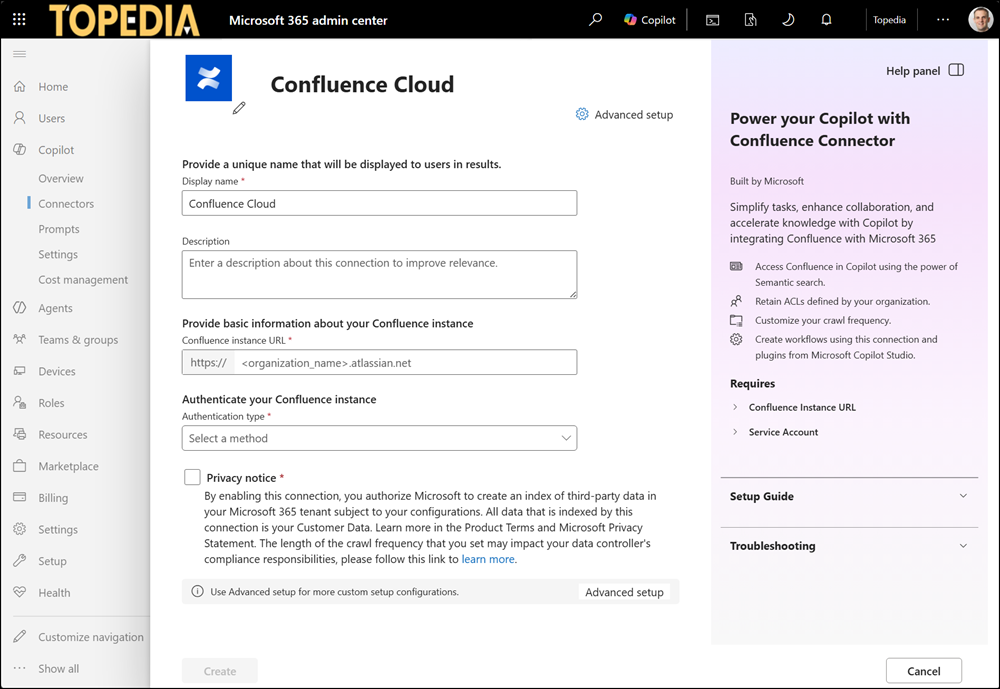Open the Cloud Shell terminal icon
This screenshot has width=1000, height=689.
[x=712, y=20]
